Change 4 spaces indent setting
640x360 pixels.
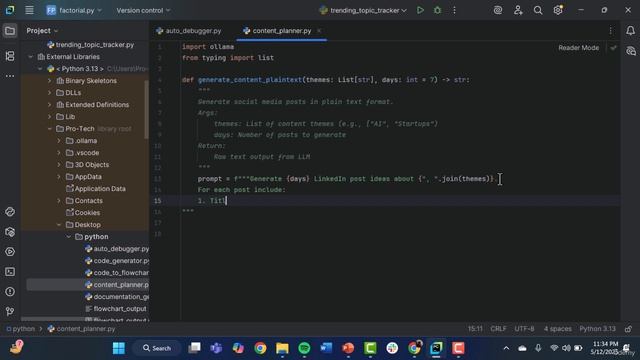point(558,329)
